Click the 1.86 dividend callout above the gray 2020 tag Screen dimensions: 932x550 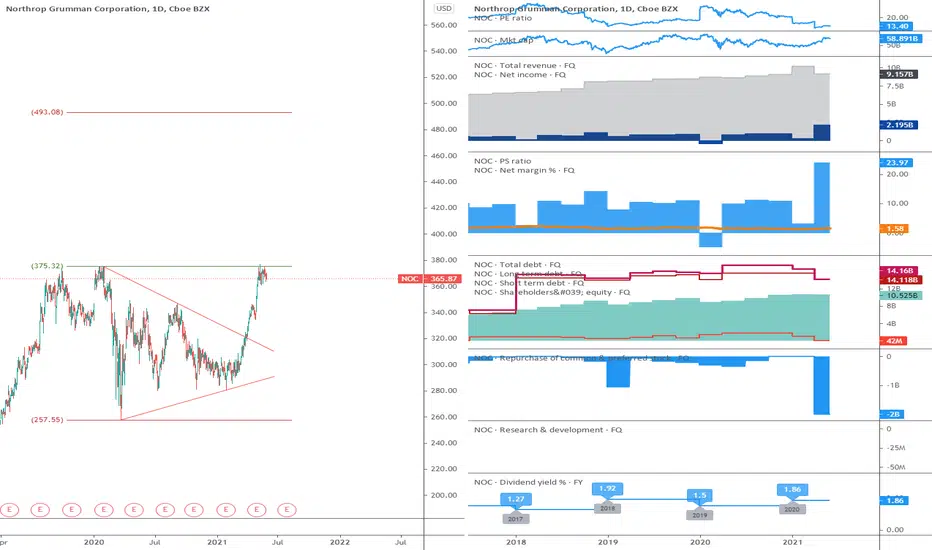tap(792, 489)
